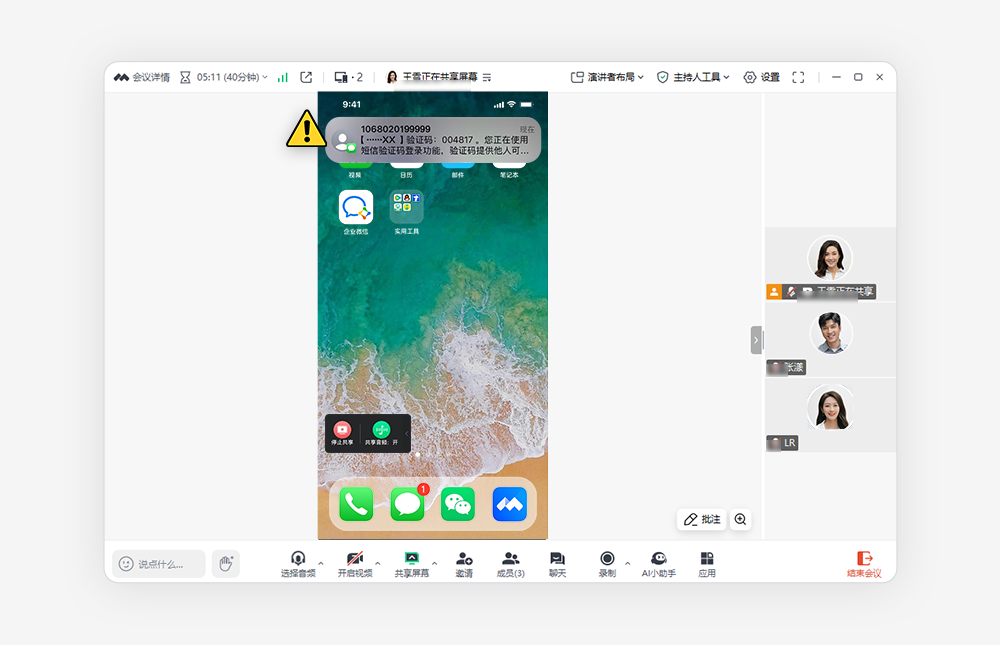The height and width of the screenshot is (645, 1000).
Task: Collapse the participant side panel arrow
Action: (x=756, y=340)
